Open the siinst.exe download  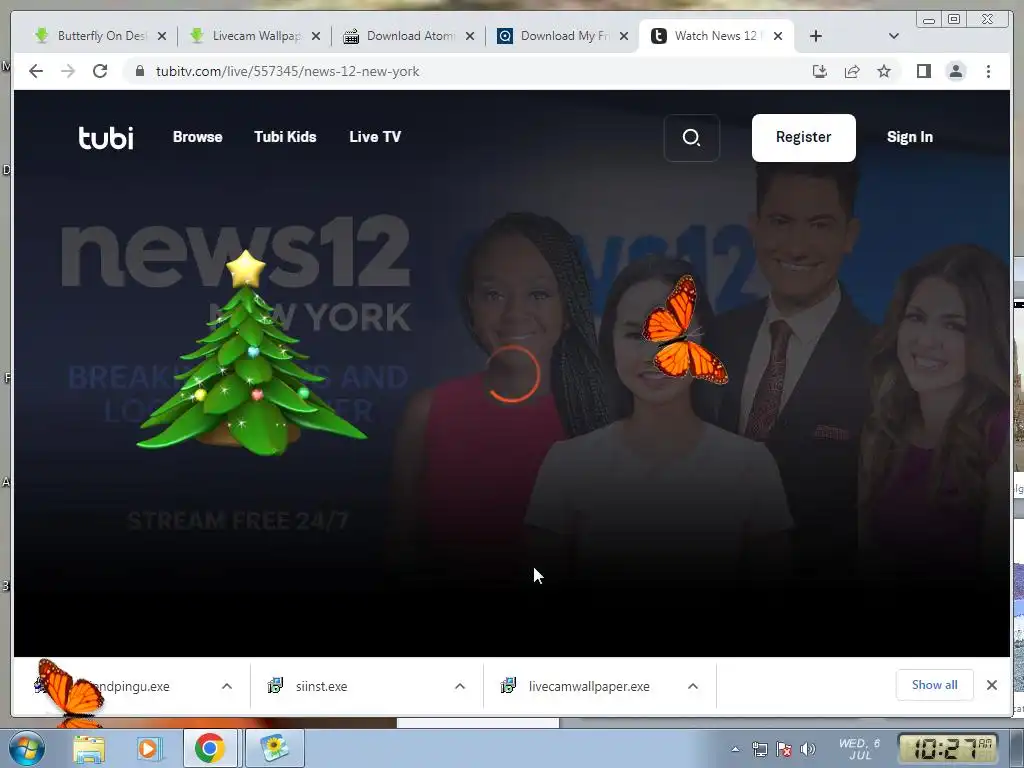(321, 686)
